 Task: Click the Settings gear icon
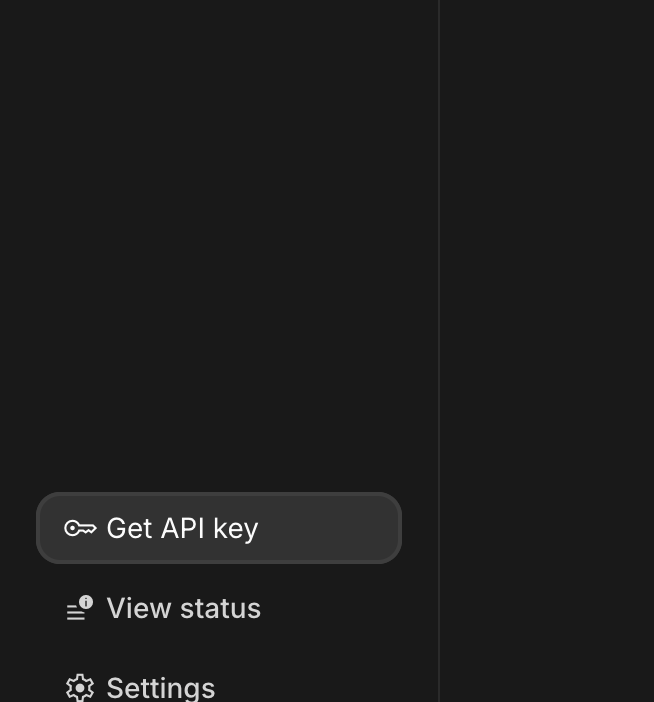point(80,688)
